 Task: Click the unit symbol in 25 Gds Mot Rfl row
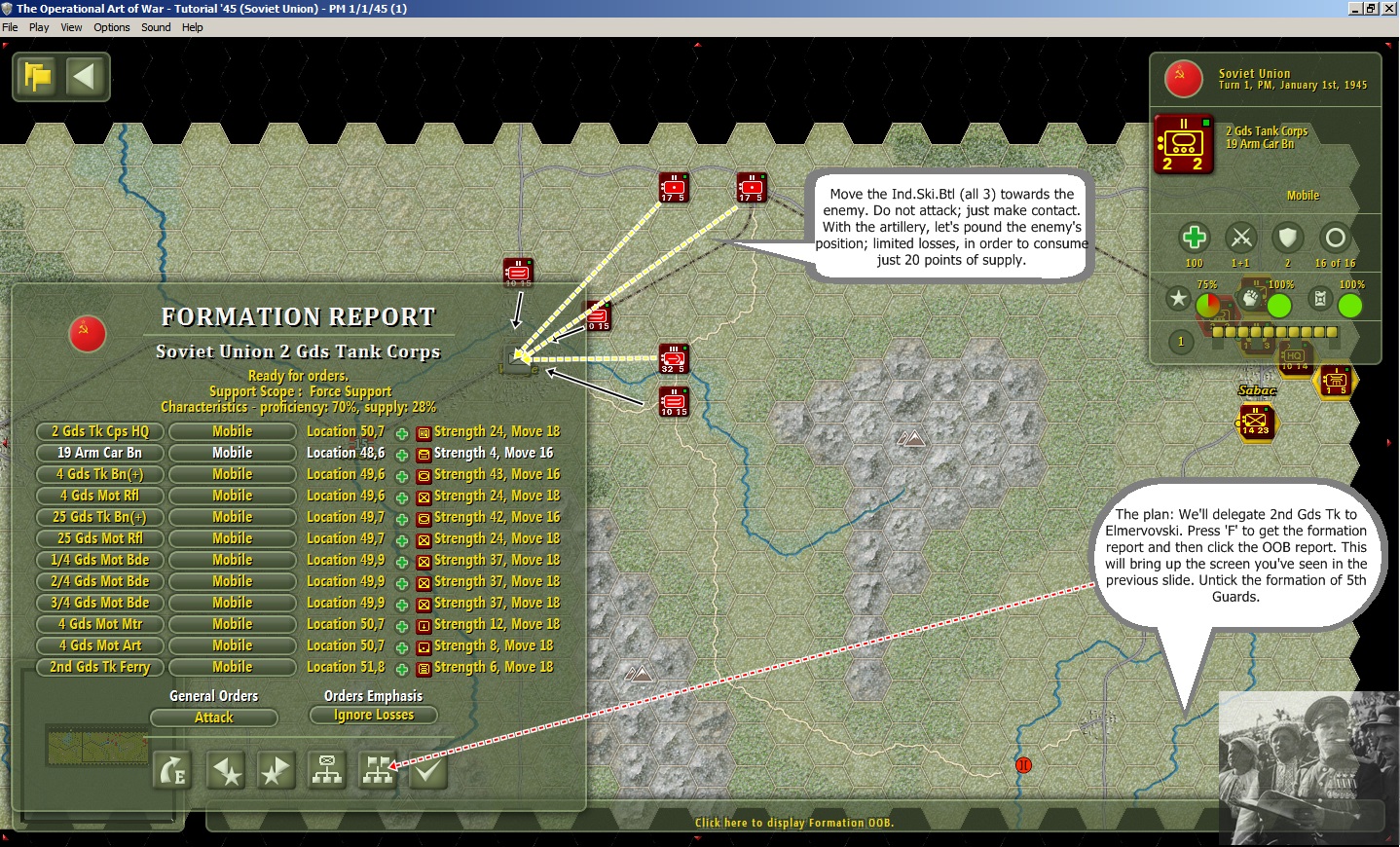pos(424,540)
